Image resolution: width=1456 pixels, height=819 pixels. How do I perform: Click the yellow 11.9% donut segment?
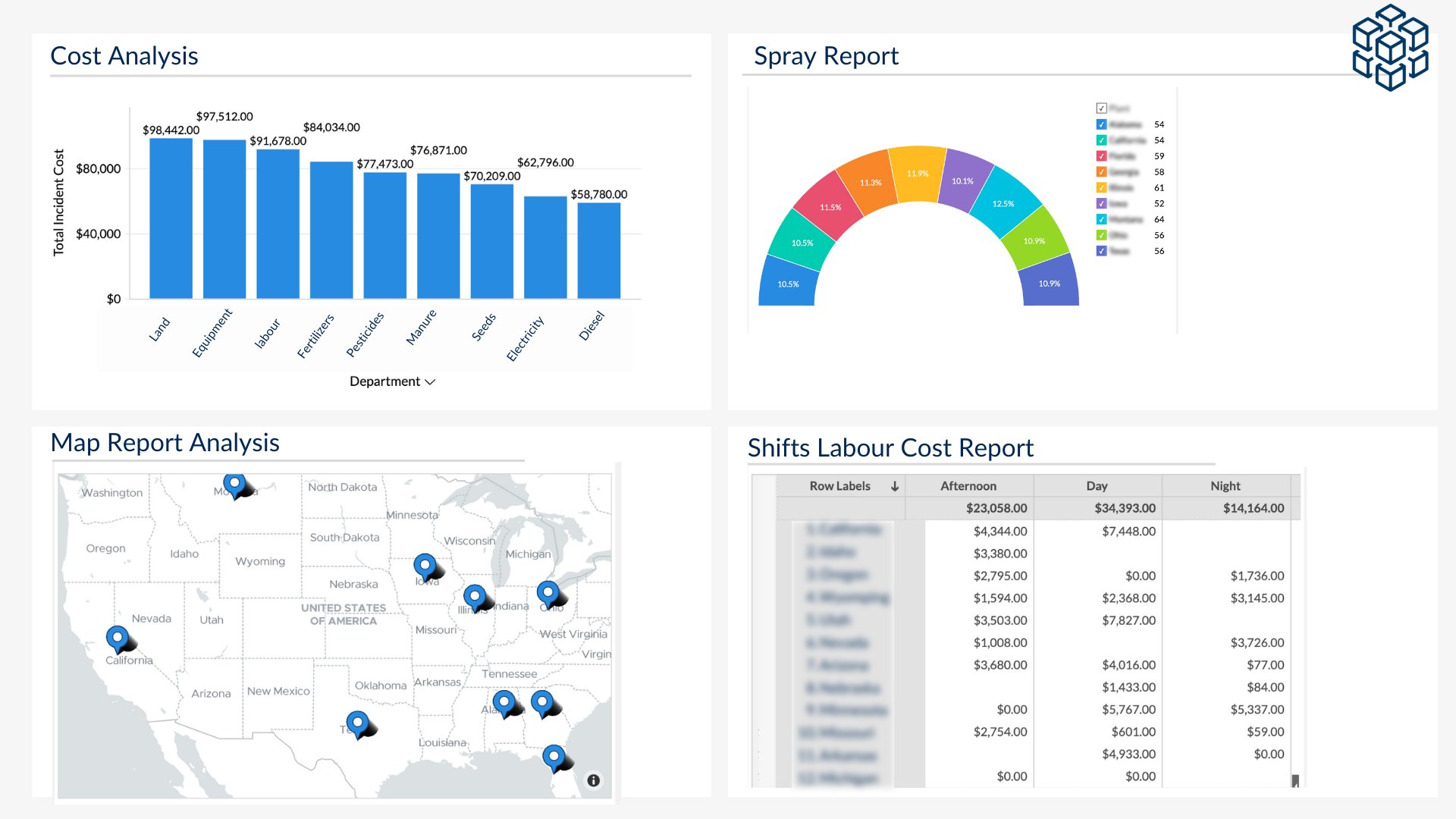(918, 174)
